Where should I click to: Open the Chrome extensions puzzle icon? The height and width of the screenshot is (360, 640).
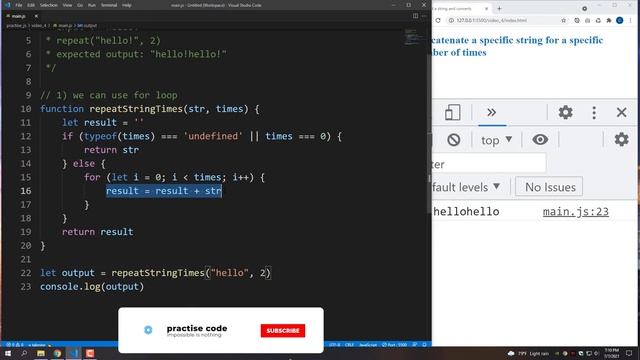(x=609, y=20)
